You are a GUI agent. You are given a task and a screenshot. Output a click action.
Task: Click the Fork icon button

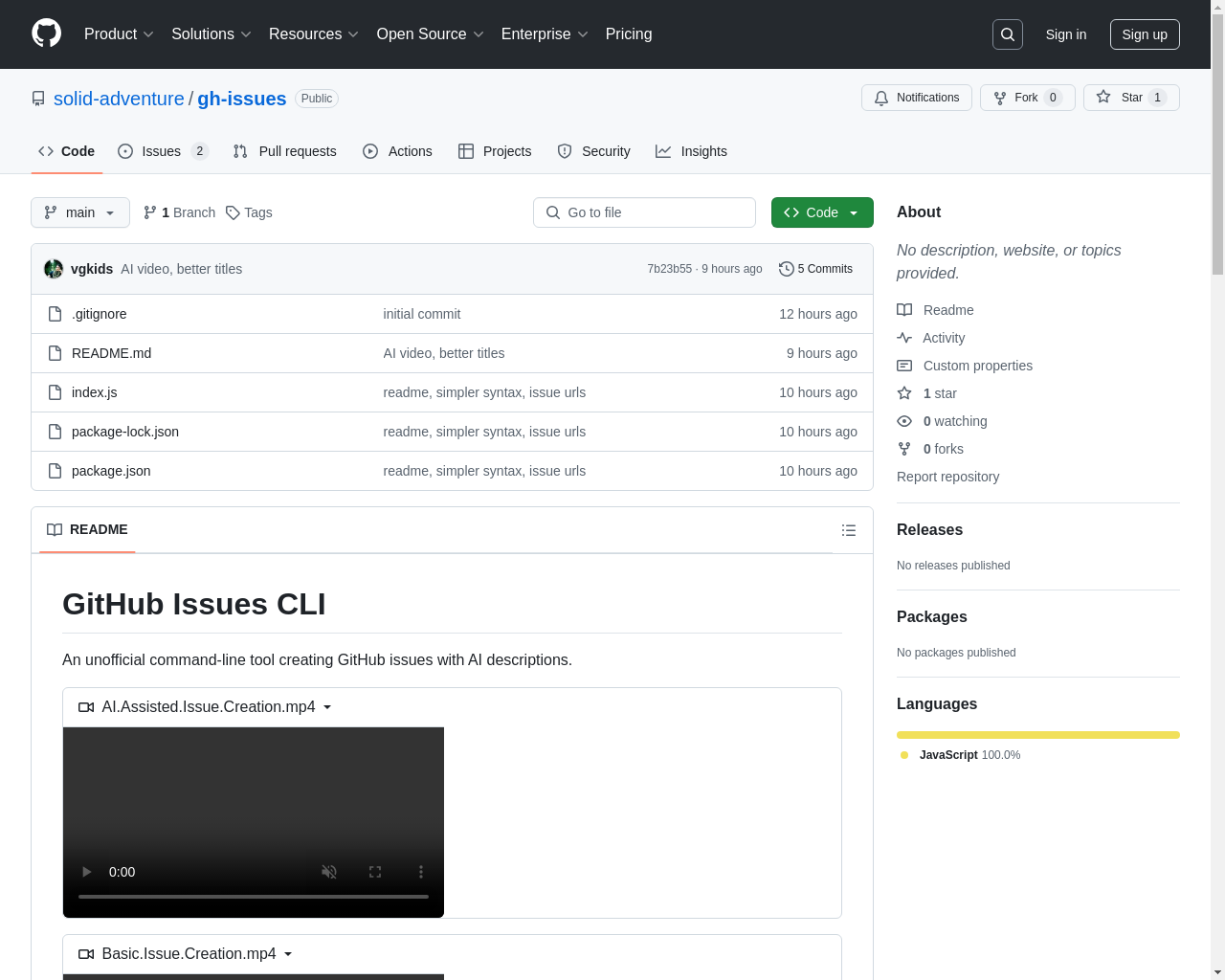(x=1000, y=98)
